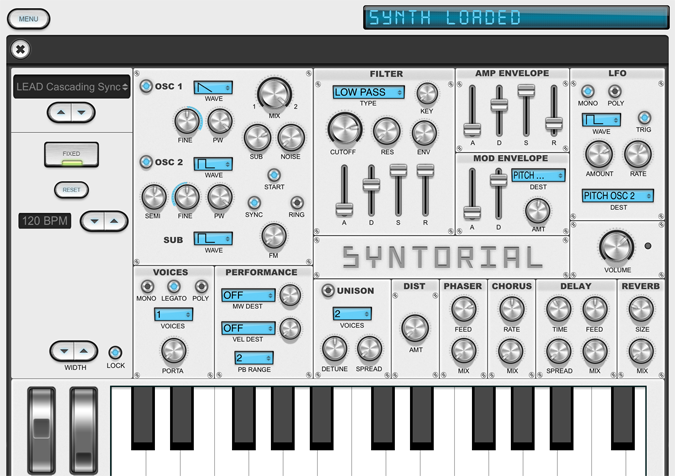The width and height of the screenshot is (675, 476).
Task: Click the LFO Rate knob
Action: point(637,154)
